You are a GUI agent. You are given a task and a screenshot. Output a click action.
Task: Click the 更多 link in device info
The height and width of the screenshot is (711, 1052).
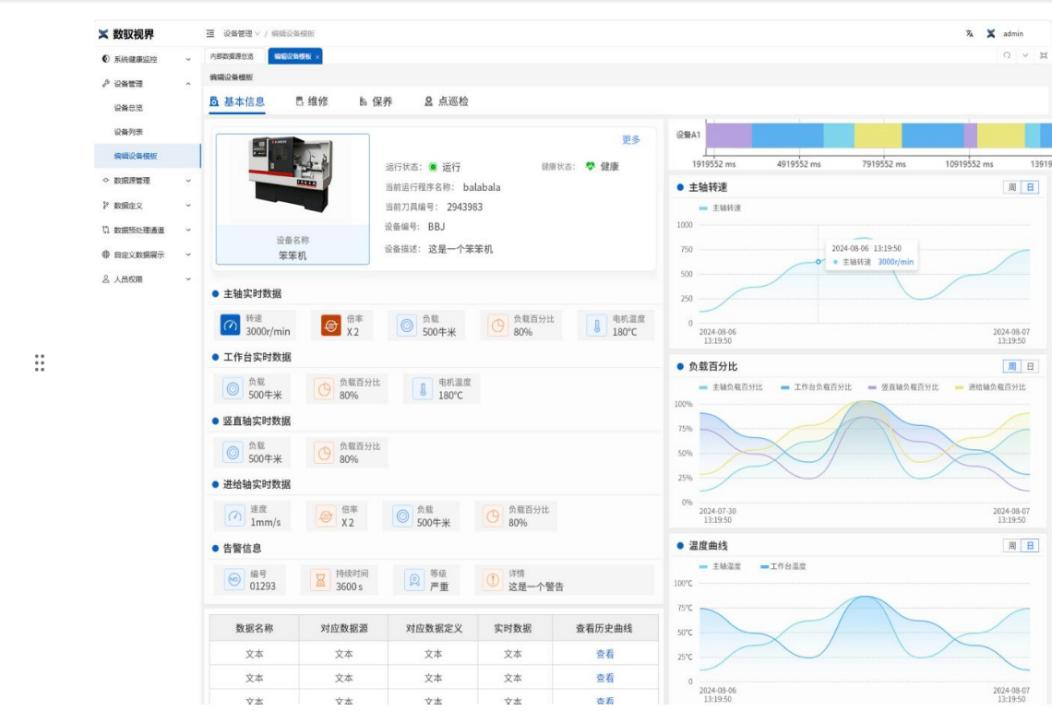[x=630, y=140]
